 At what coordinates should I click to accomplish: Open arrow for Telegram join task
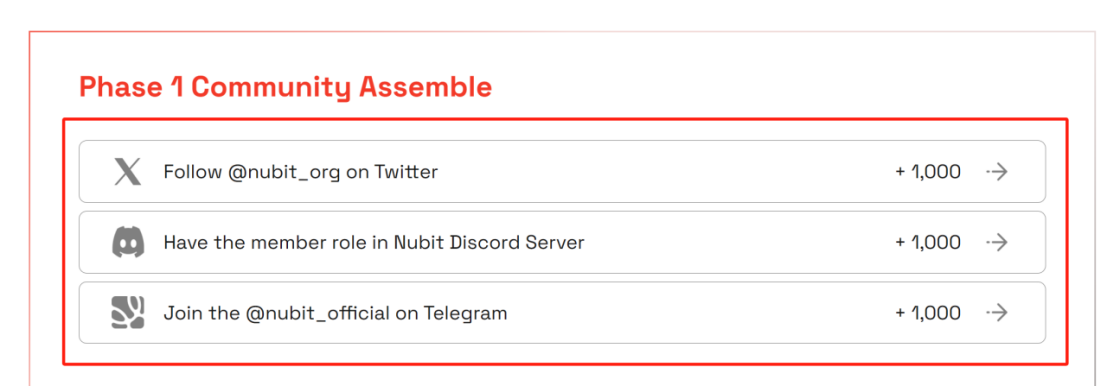tap(996, 313)
